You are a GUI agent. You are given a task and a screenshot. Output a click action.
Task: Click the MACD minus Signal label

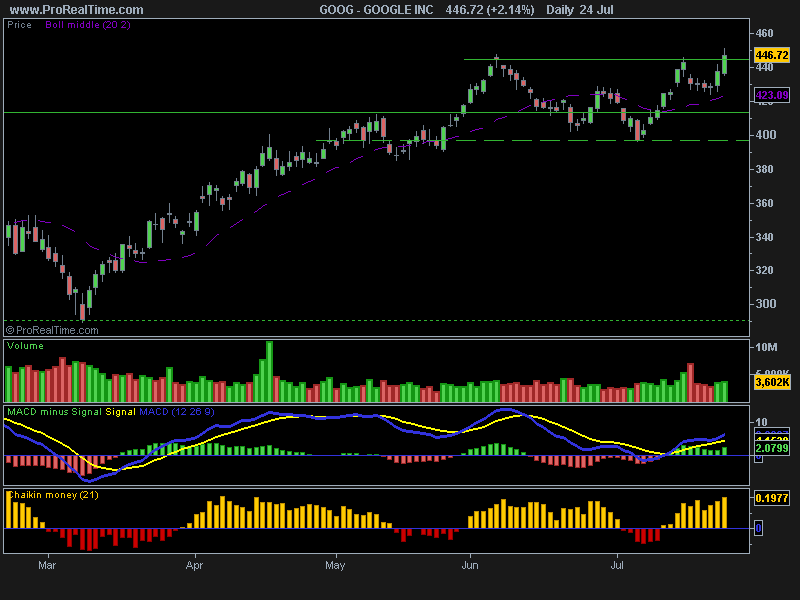(x=55, y=412)
